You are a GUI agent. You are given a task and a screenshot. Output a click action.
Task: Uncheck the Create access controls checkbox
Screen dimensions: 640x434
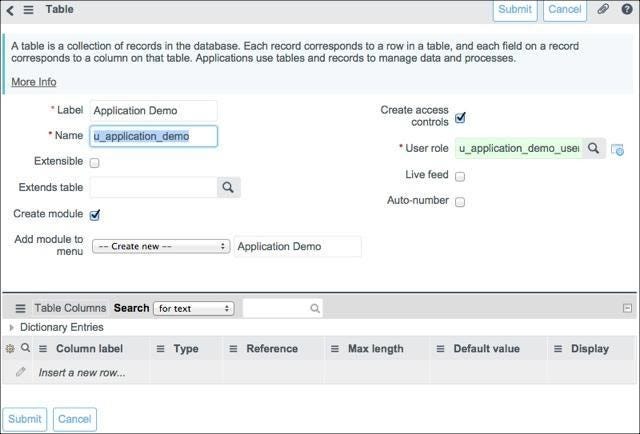pyautogui.click(x=460, y=118)
